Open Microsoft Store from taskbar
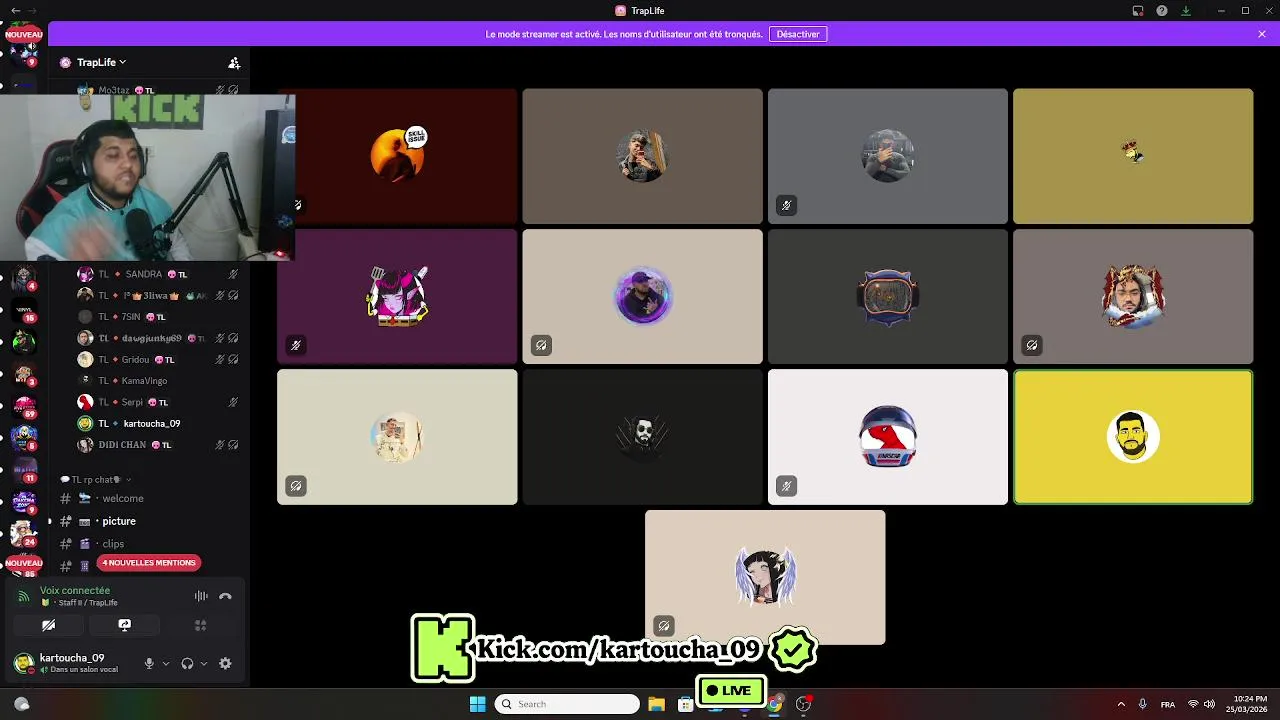This screenshot has width=1280, height=720. click(685, 704)
